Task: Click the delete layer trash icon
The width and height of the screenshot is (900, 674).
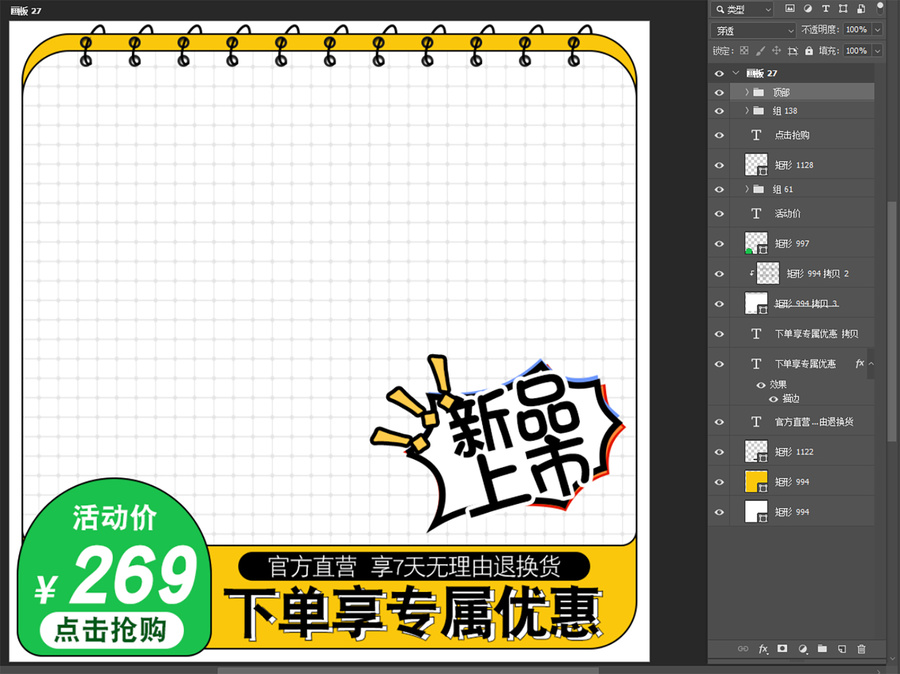Action: [x=861, y=649]
